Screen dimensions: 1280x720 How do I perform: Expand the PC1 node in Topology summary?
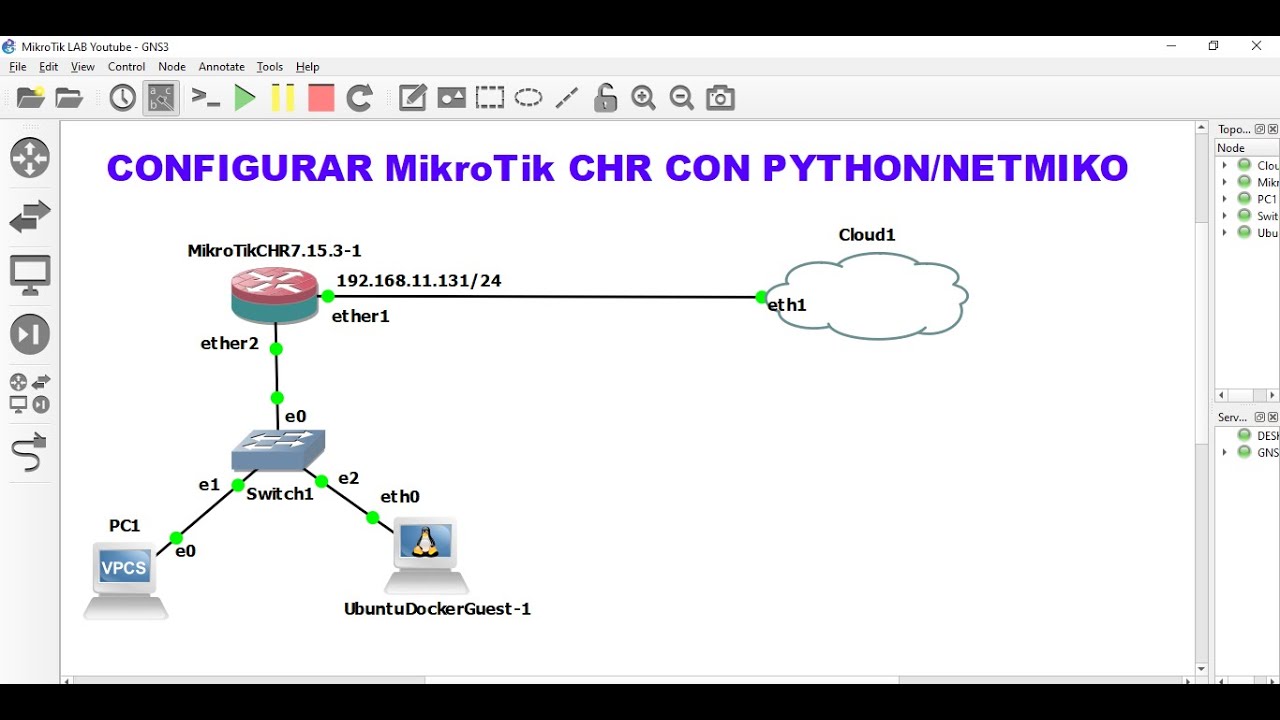click(x=1225, y=198)
